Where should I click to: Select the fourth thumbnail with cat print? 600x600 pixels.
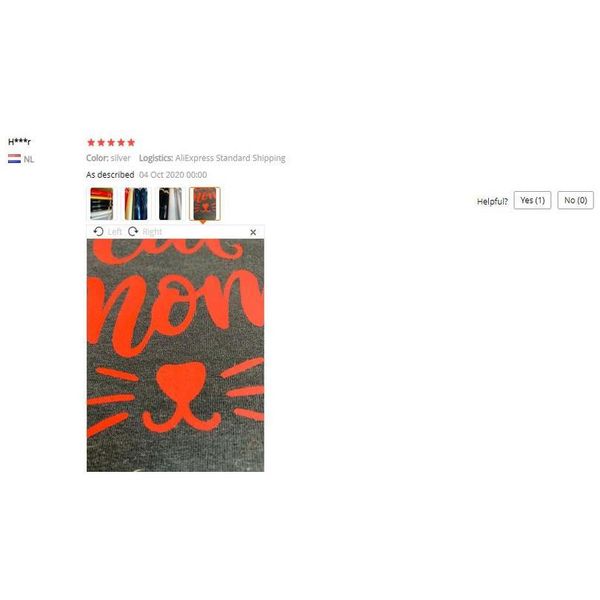coord(205,204)
